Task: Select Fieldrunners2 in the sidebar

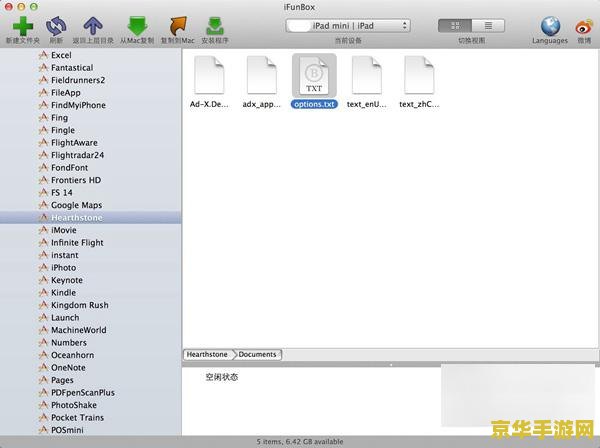Action: pos(78,80)
